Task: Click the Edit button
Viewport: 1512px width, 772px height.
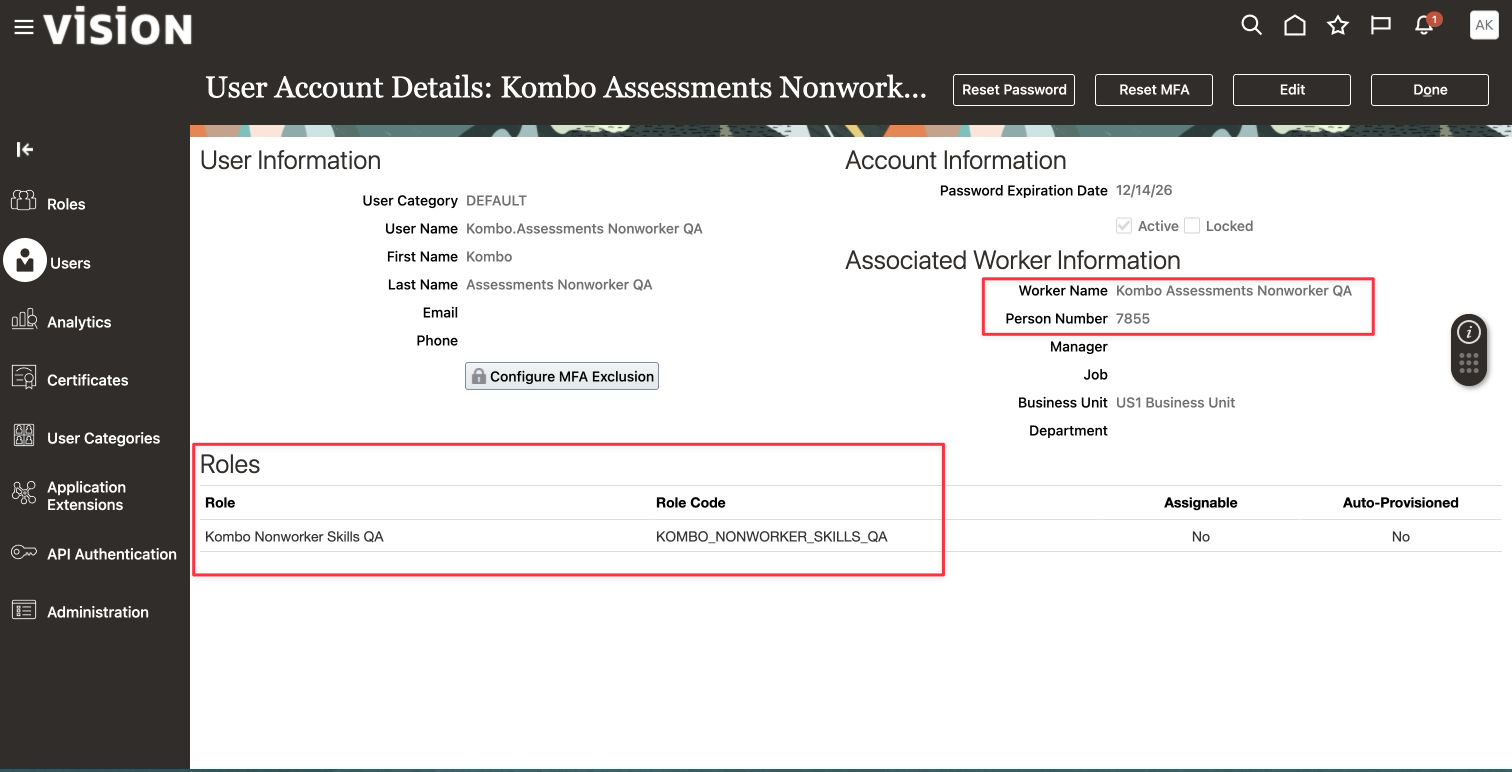Action: point(1292,89)
